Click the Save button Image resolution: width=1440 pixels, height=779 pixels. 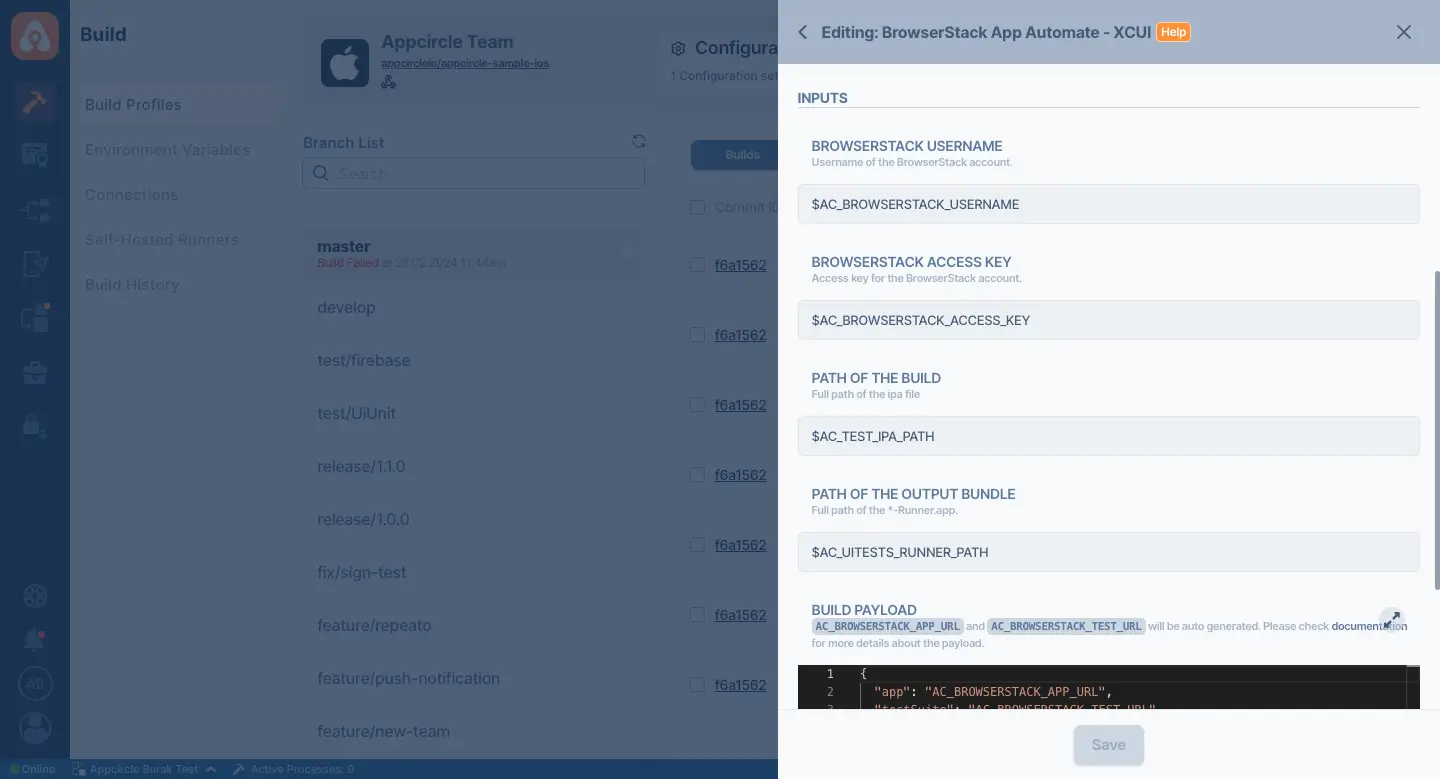[x=1108, y=745]
